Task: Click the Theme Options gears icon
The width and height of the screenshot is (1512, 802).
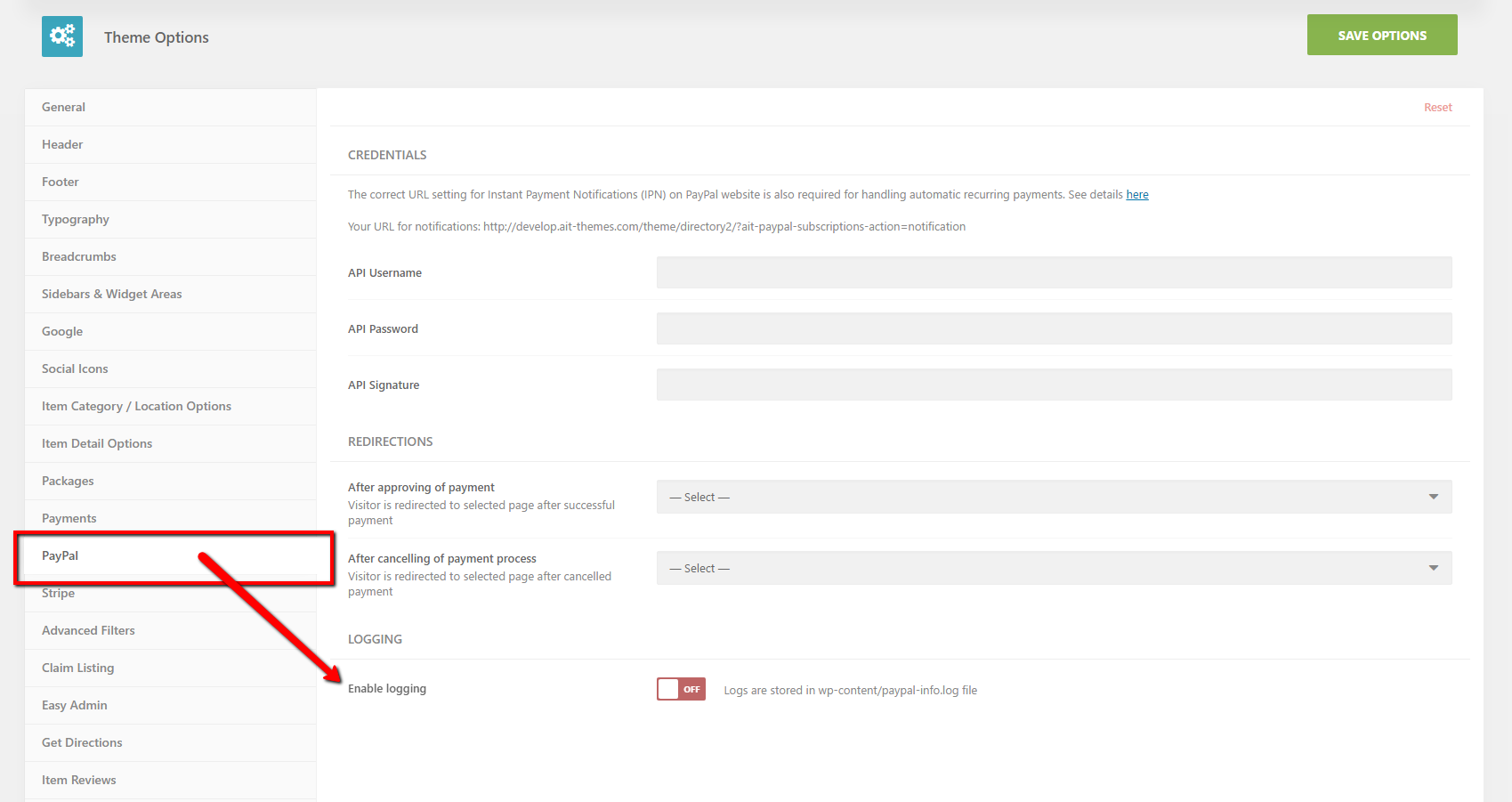Action: tap(62, 36)
